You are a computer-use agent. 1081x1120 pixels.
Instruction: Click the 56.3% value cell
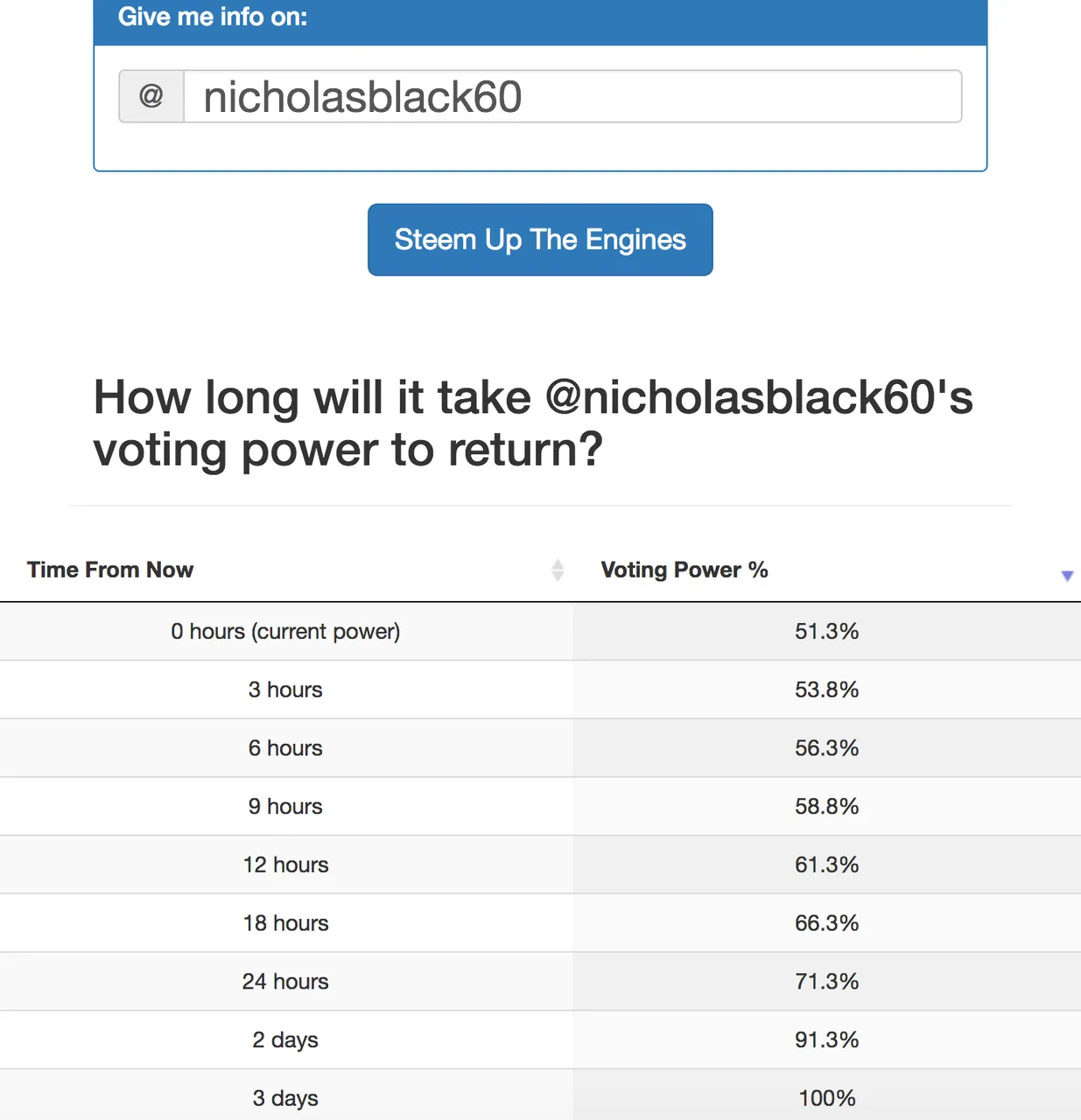(x=827, y=748)
